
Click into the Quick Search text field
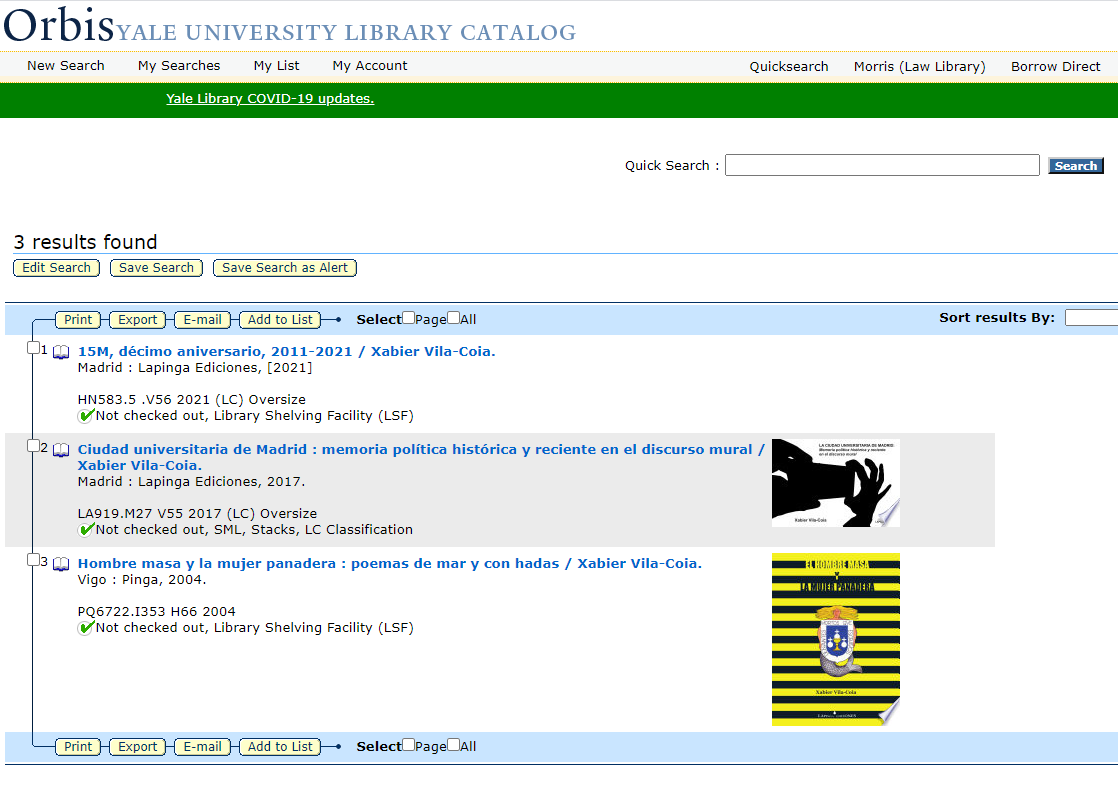tap(882, 165)
